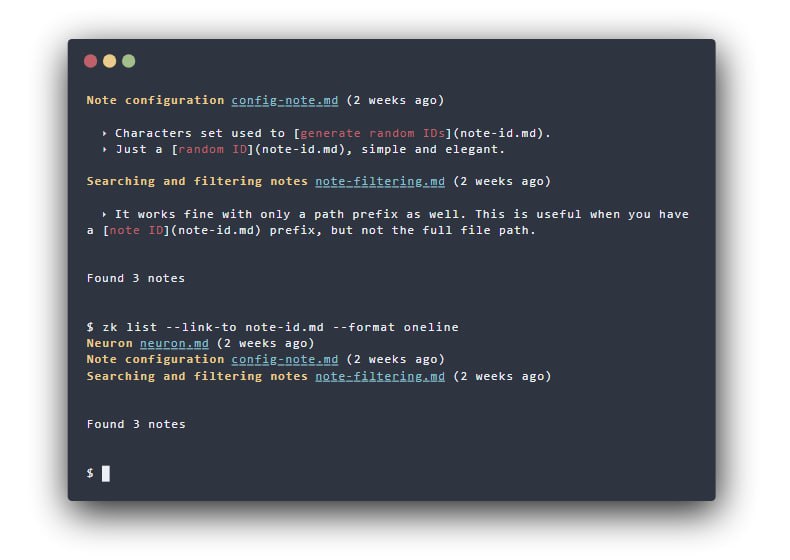Click the yellow minimize window button

110,61
